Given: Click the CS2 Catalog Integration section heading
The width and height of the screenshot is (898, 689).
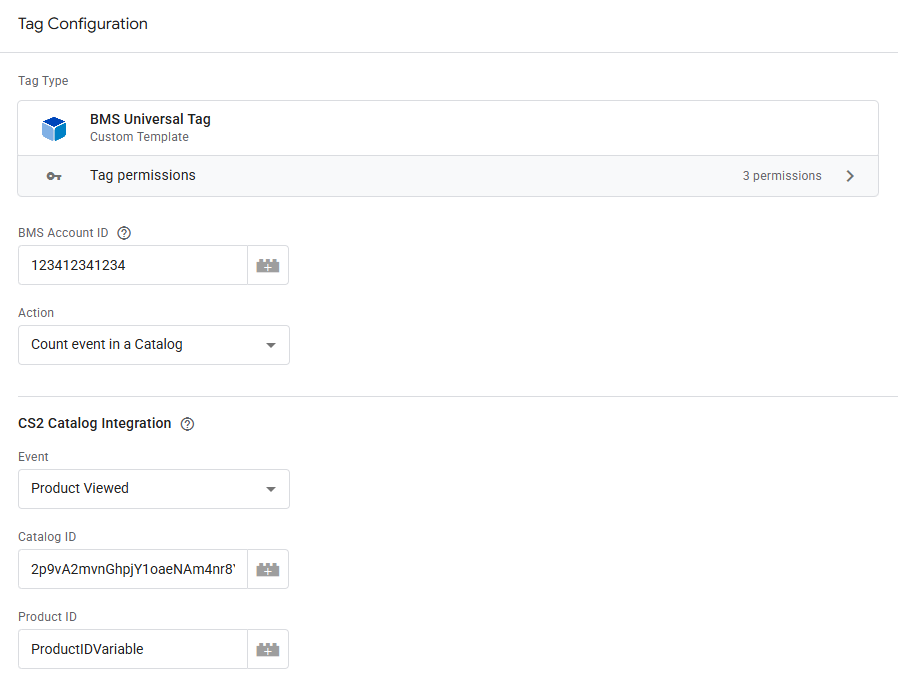Looking at the screenshot, I should [95, 424].
